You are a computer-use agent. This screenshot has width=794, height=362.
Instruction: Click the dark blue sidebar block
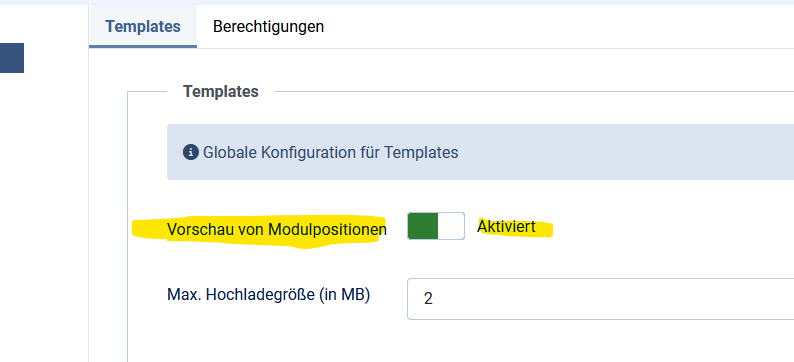(x=12, y=58)
